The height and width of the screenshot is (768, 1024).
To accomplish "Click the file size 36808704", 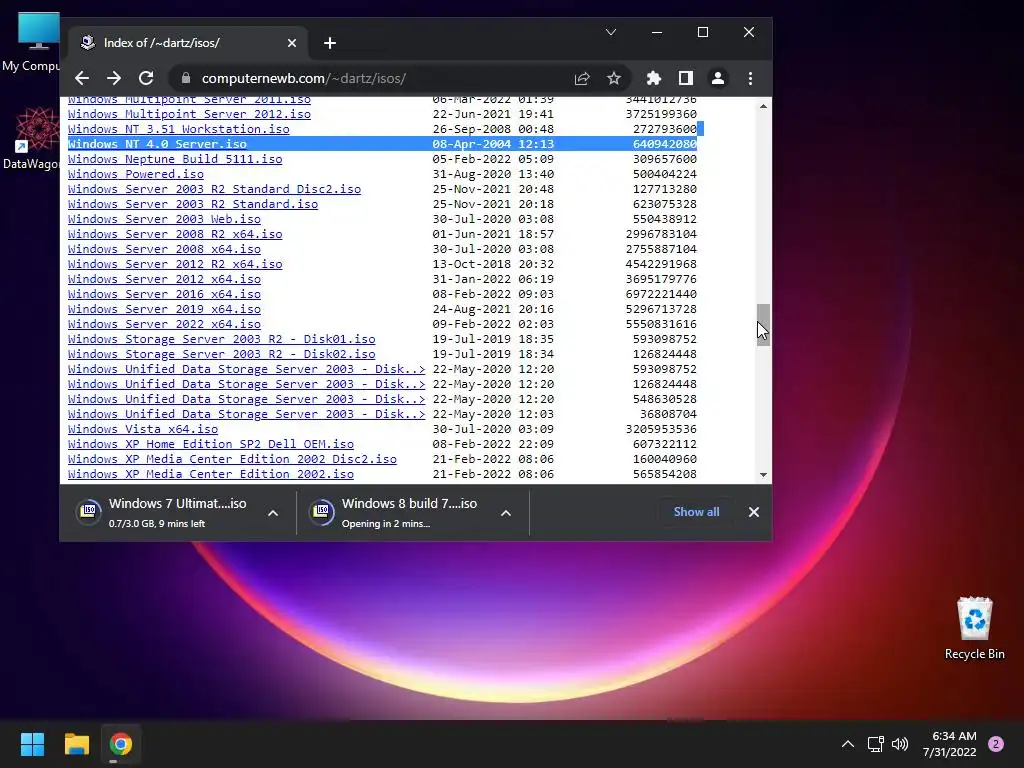I will (668, 414).
